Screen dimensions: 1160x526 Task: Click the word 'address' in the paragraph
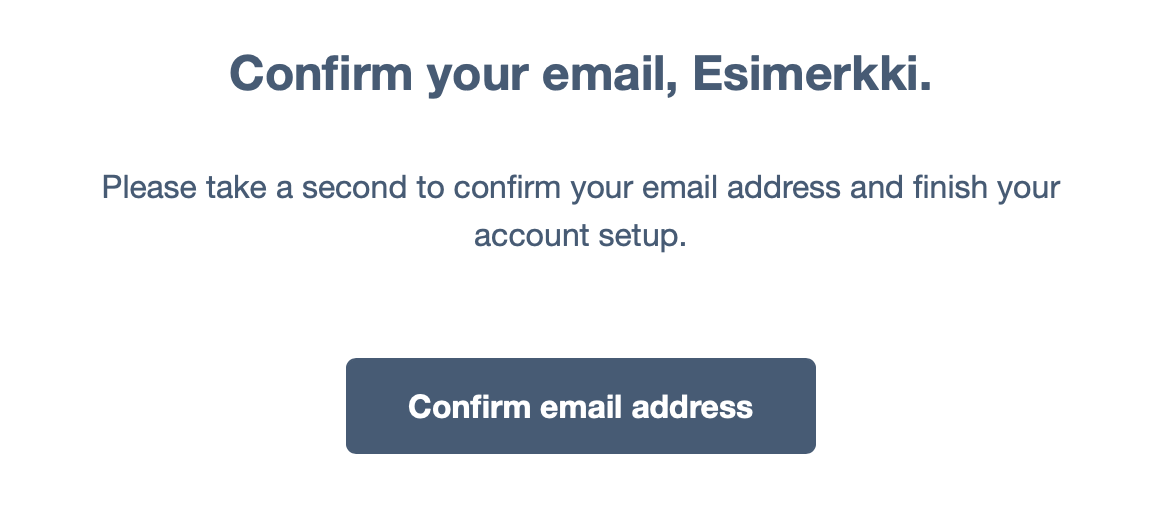(x=783, y=188)
